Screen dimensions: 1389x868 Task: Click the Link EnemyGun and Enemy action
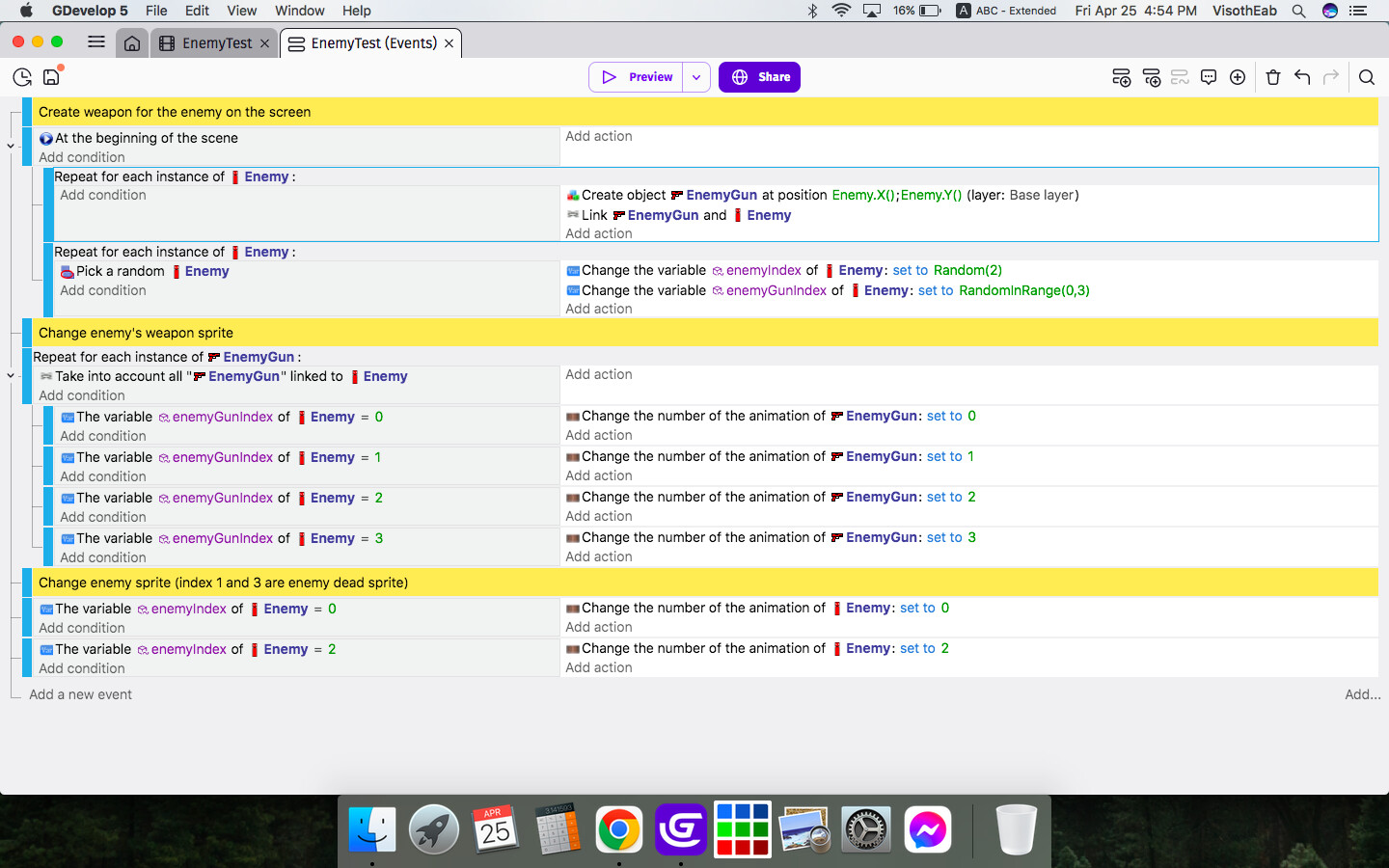679,215
